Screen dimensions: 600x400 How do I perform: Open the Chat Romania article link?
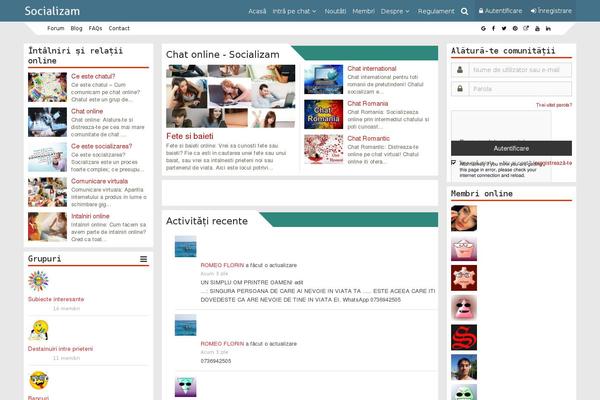368,103
